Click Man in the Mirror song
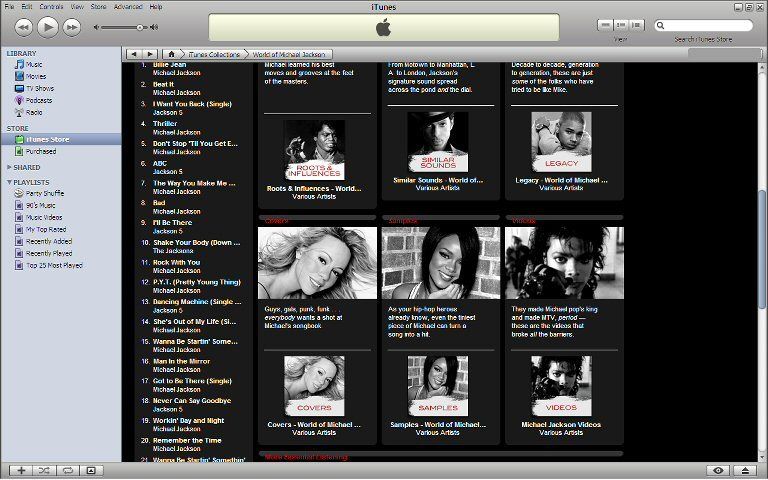Screen dimensions: 768x480 pyautogui.click(x=181, y=361)
